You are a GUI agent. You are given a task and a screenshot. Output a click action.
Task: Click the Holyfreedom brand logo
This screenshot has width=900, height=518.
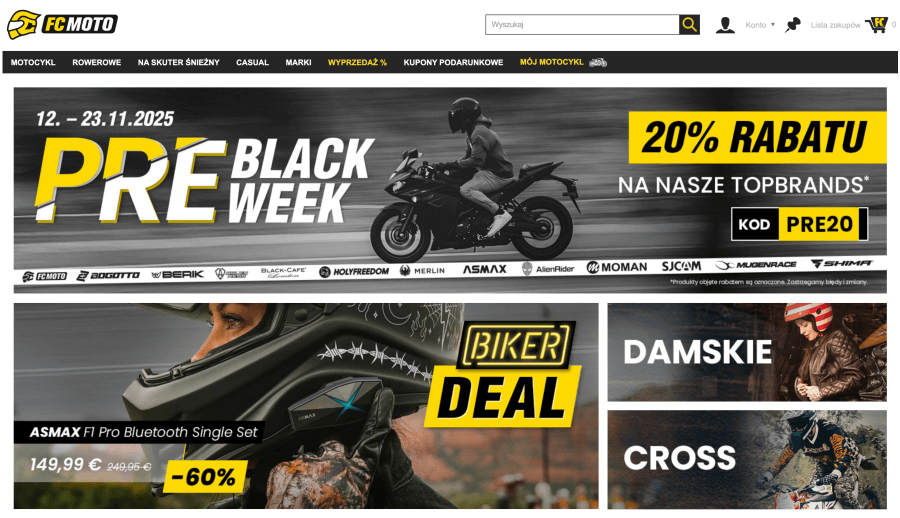[354, 272]
